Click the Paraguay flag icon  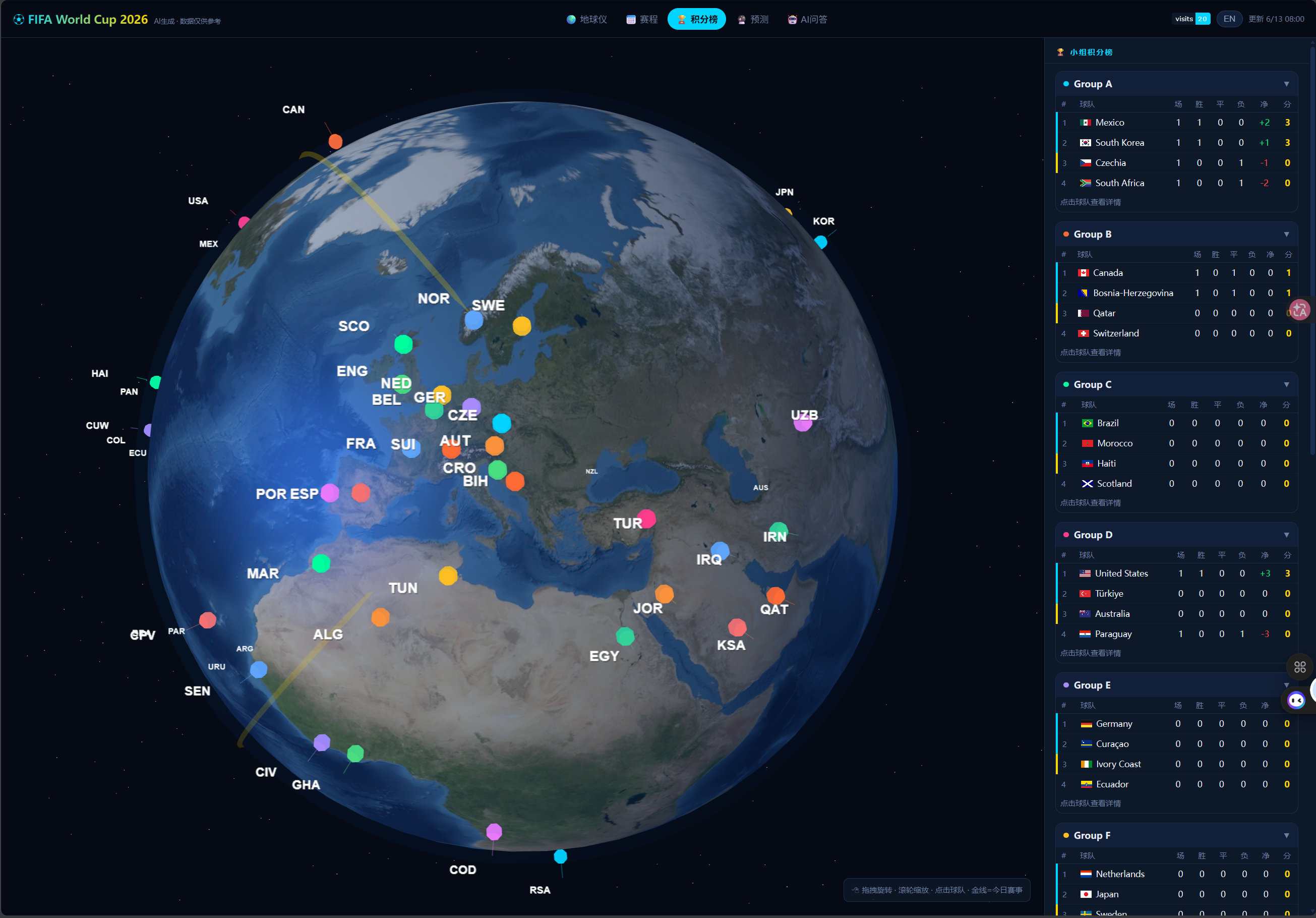pyautogui.click(x=1085, y=634)
